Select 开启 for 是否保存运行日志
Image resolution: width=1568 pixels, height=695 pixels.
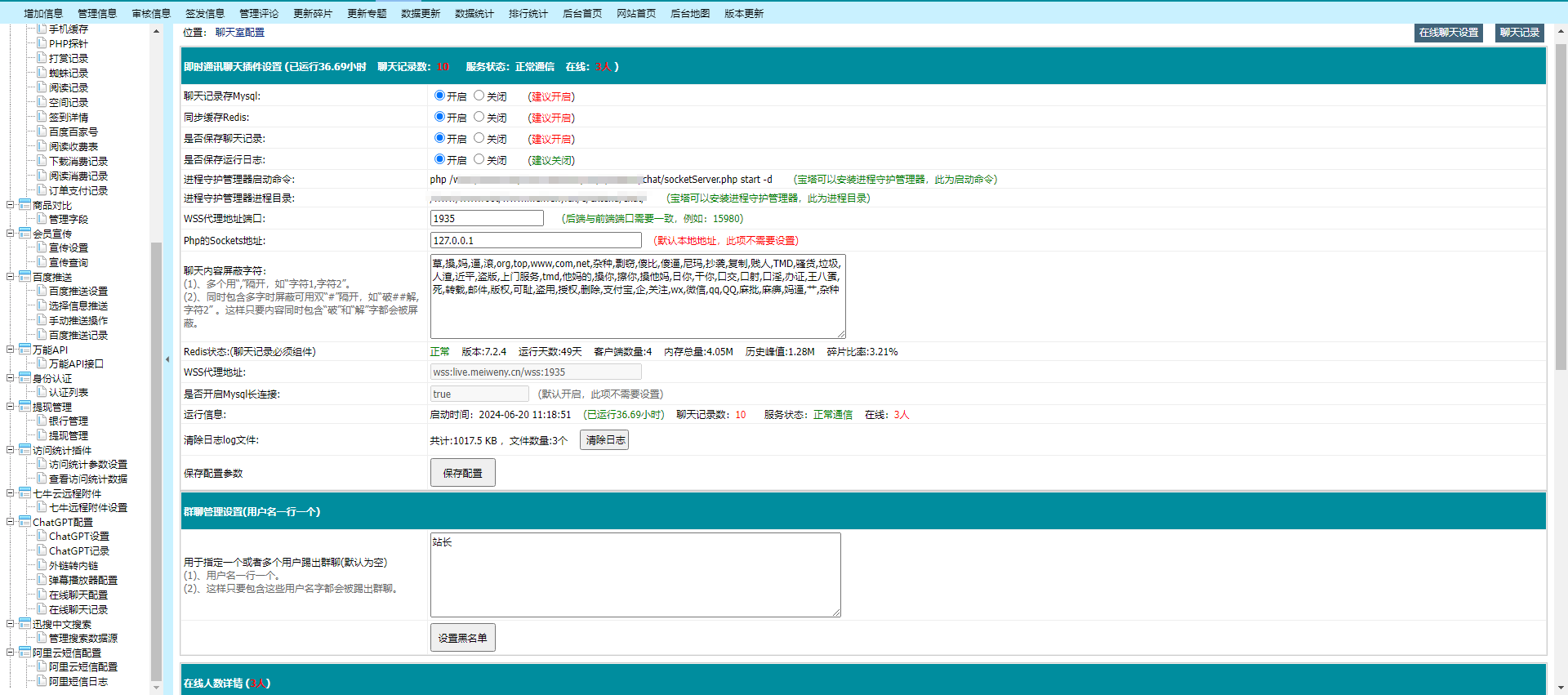pyautogui.click(x=439, y=159)
